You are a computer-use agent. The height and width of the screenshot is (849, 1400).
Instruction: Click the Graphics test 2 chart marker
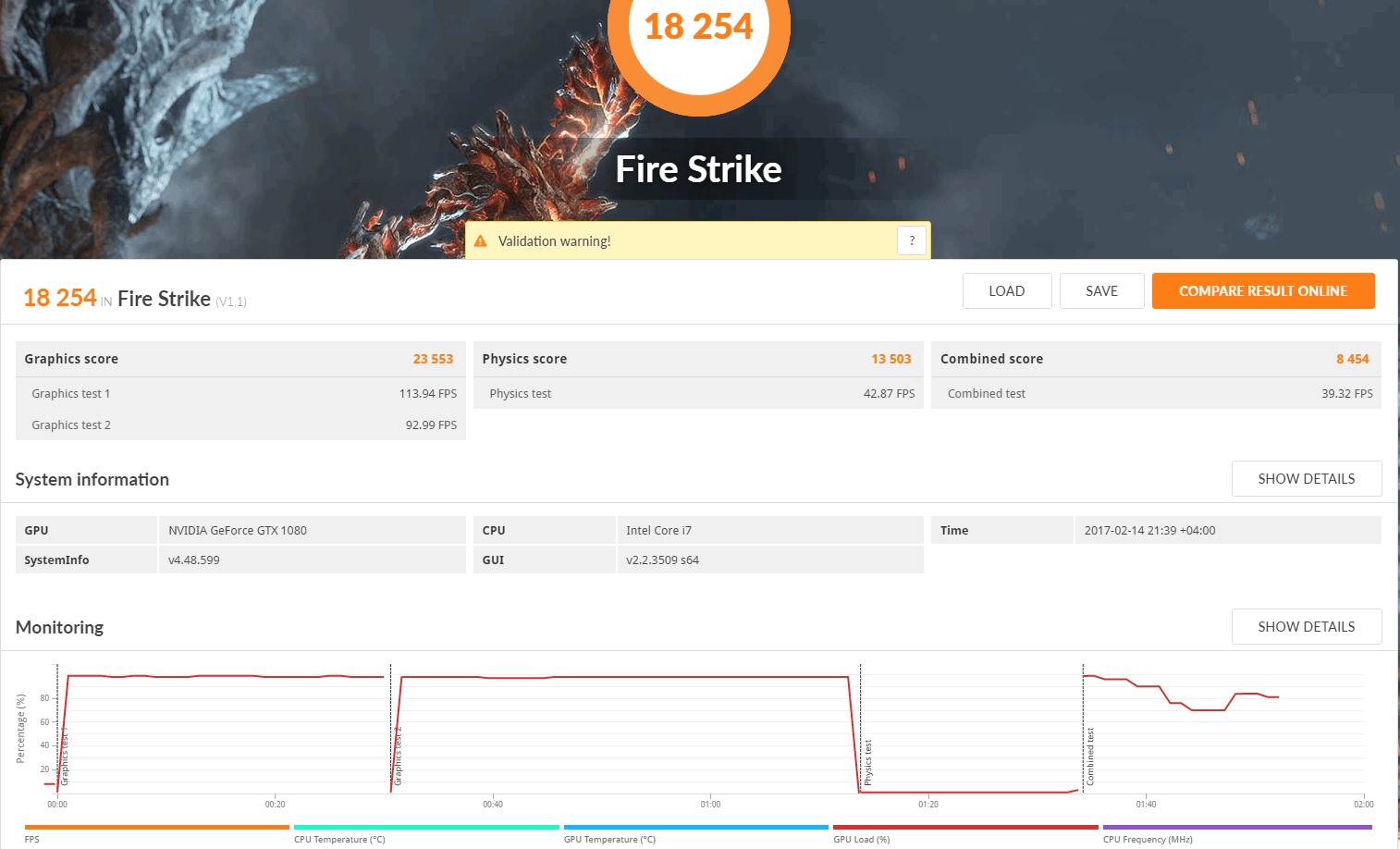399,757
